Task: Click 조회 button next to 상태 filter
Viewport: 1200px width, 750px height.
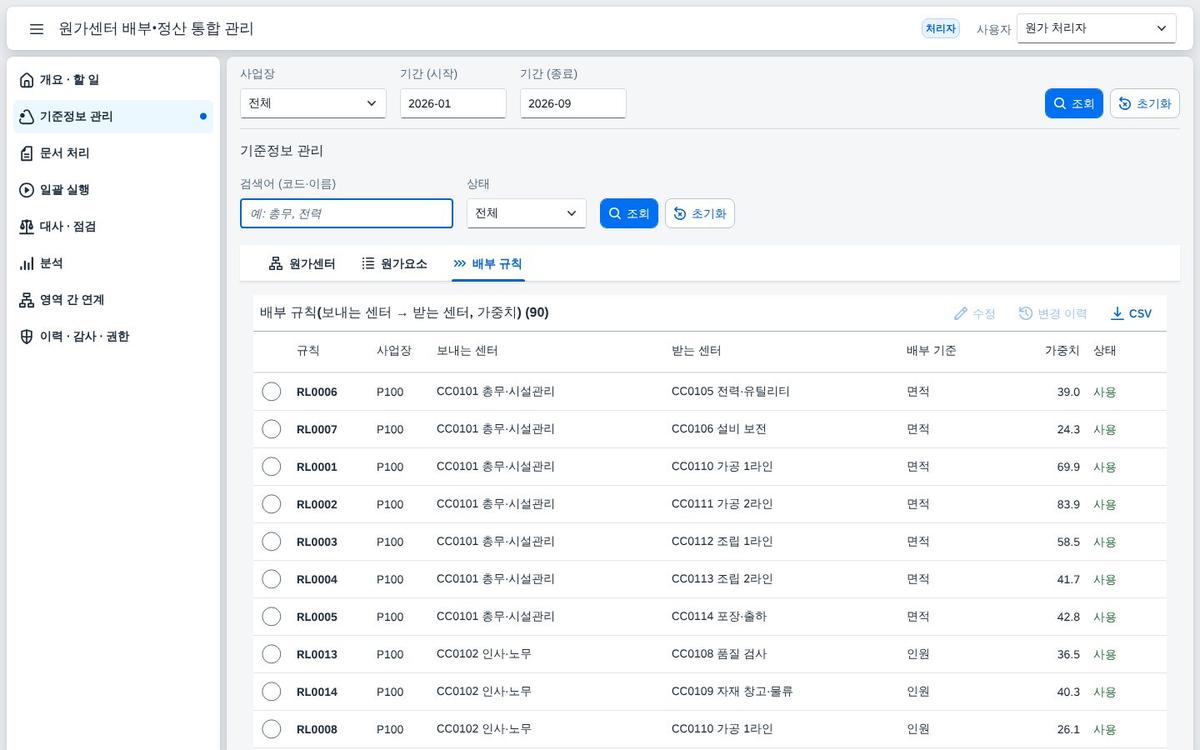Action: click(629, 214)
